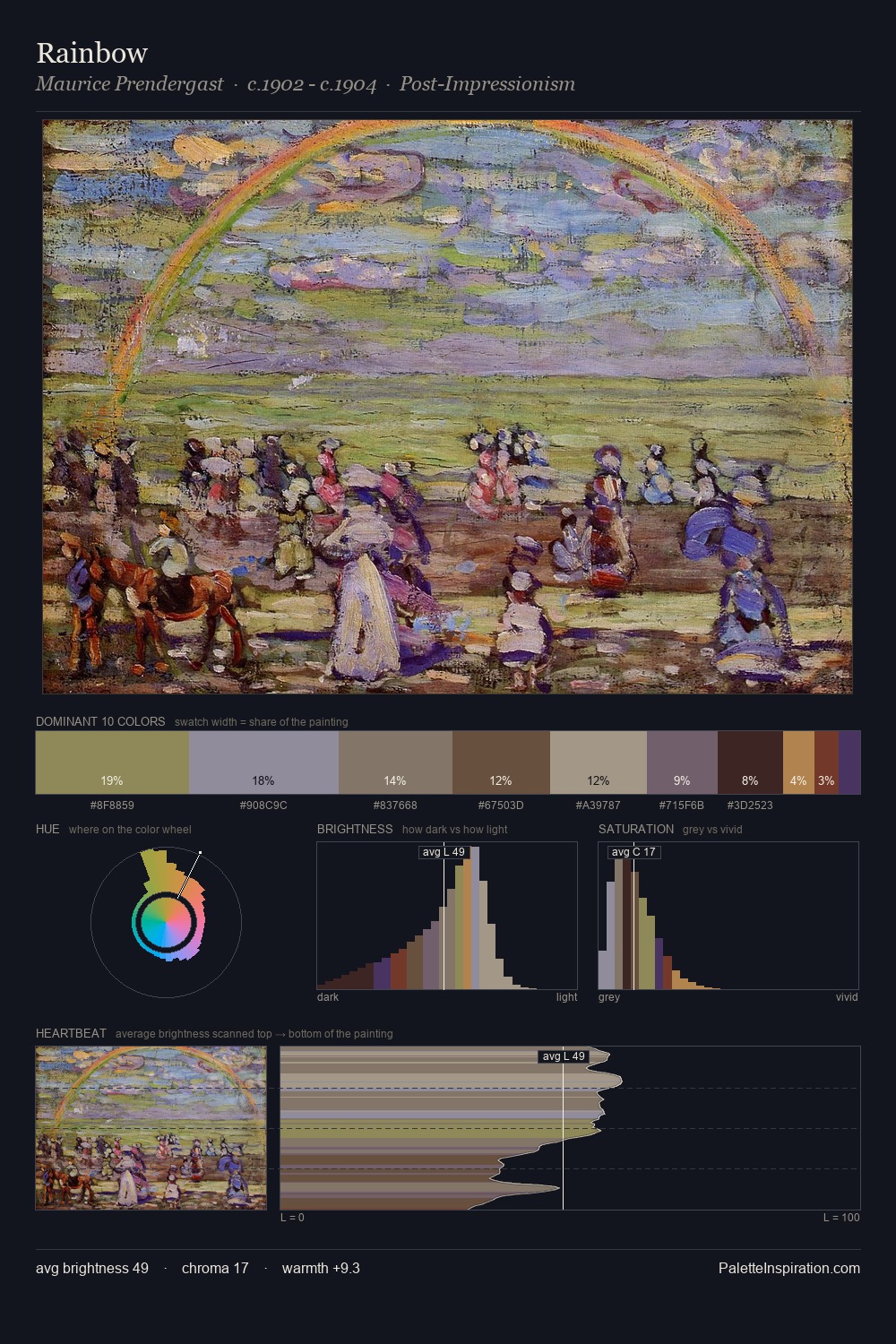Viewport: 896px width, 1344px height.
Task: Click the "avg C 17" saturation marker
Action: (x=634, y=852)
